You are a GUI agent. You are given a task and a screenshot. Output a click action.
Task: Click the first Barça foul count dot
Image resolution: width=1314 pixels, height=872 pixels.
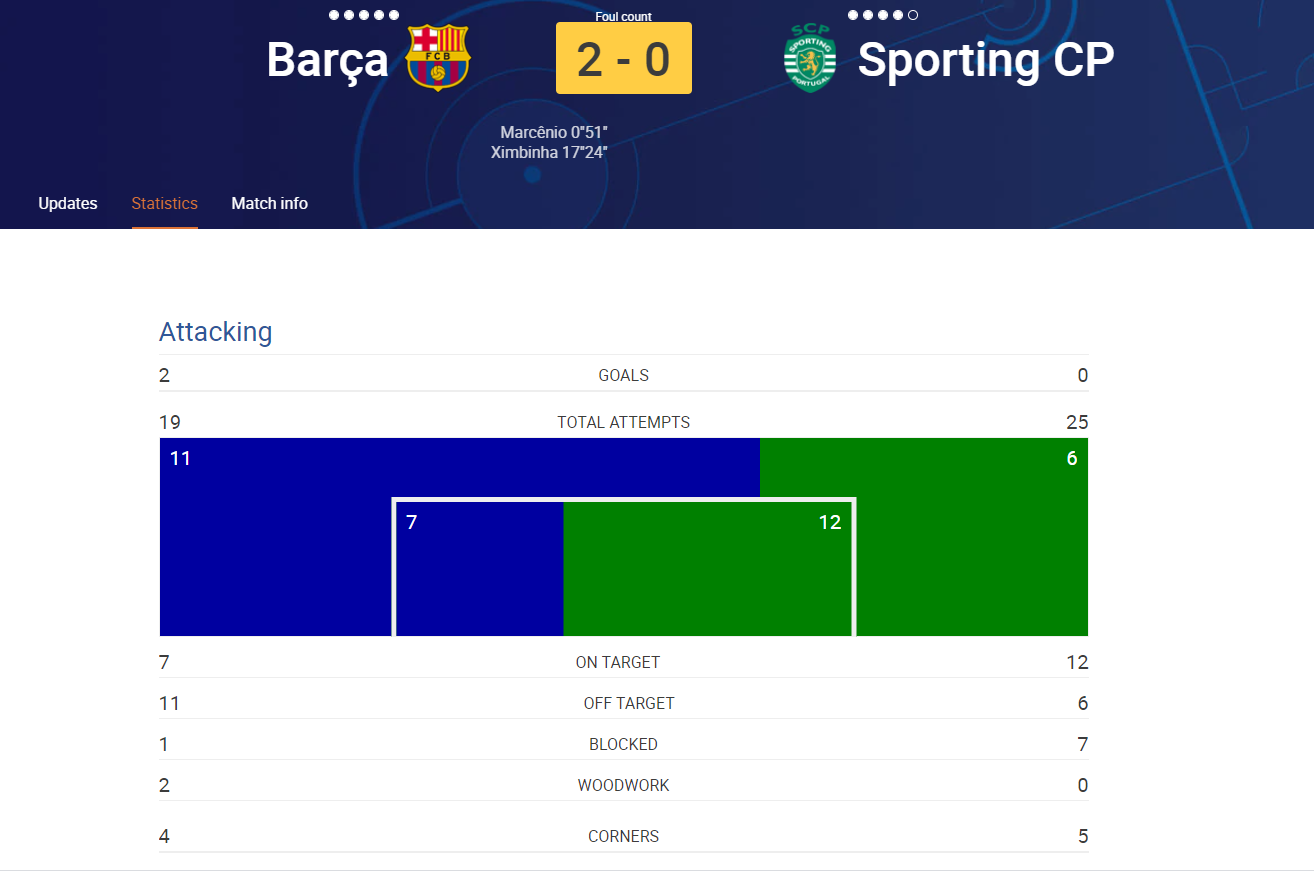pos(334,15)
